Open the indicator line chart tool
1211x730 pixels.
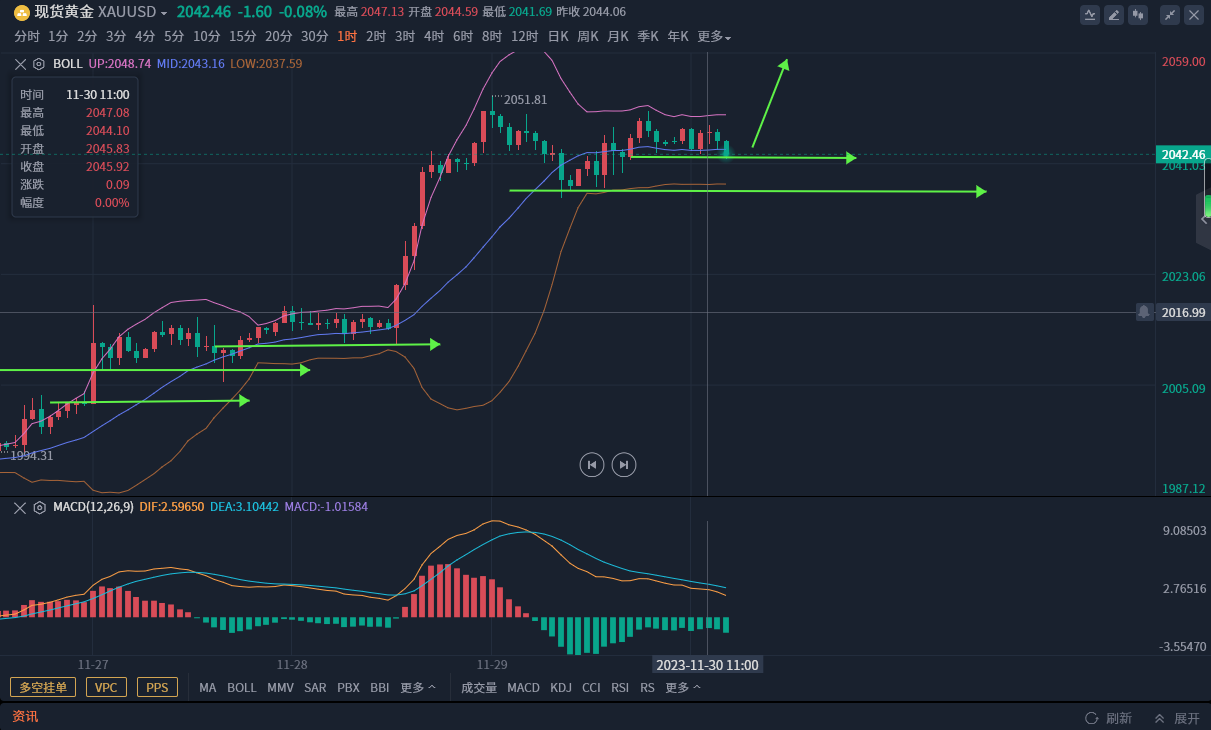click(1090, 15)
